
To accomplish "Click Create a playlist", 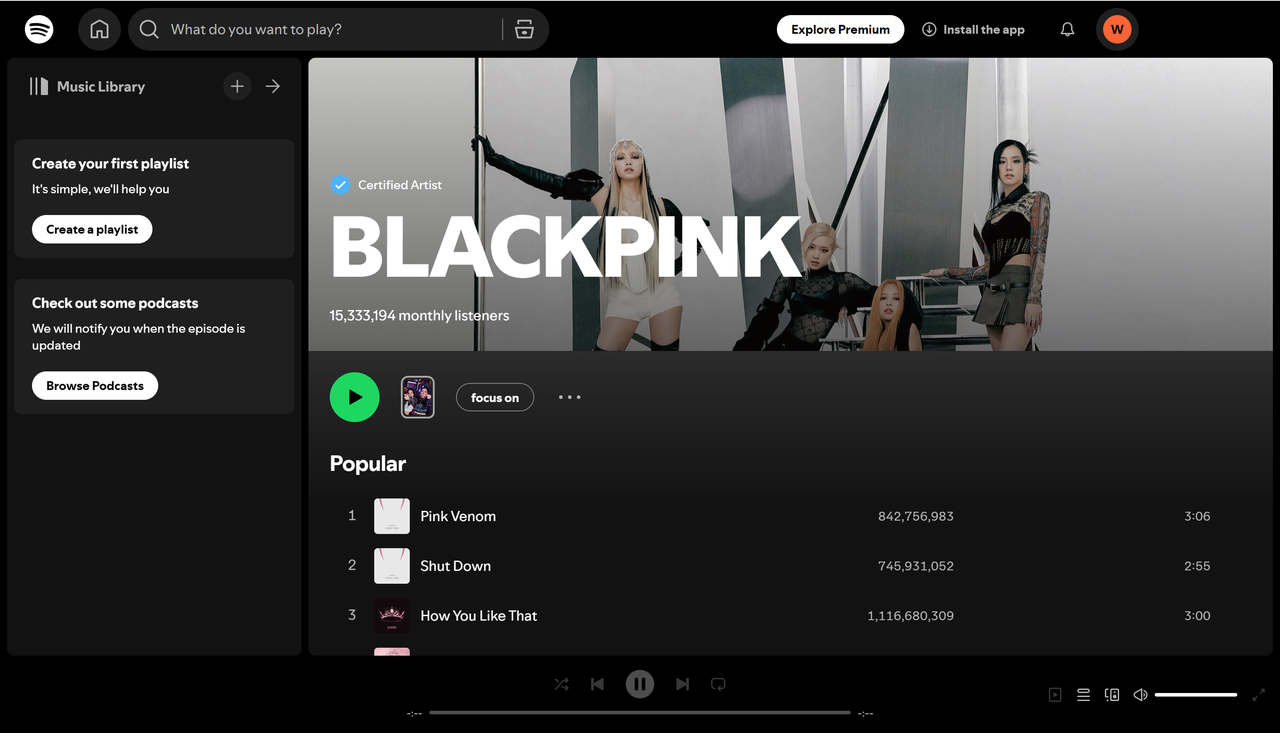I will [91, 229].
